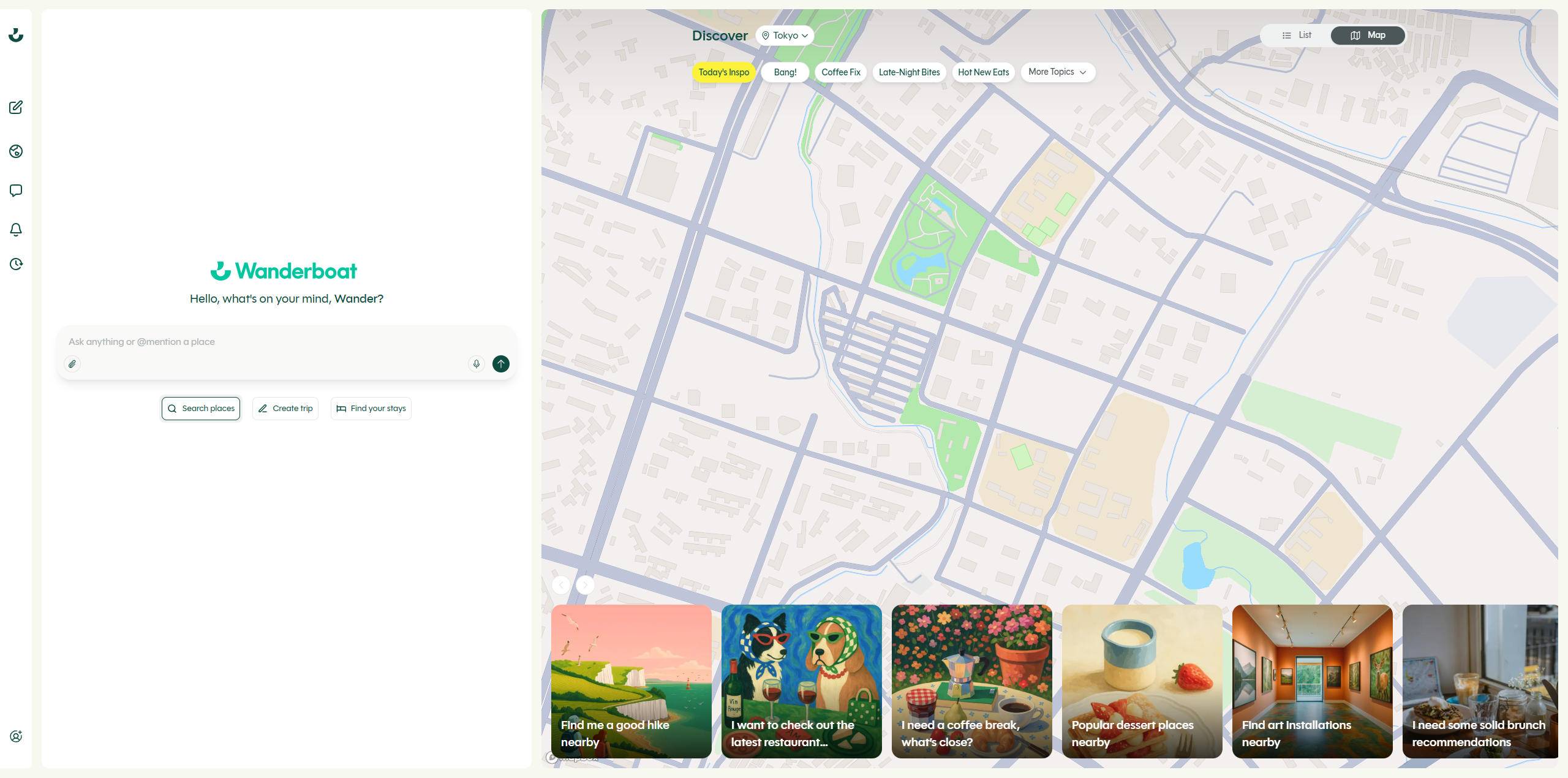This screenshot has width=1568, height=778.
Task: Select the Today's Inspo topic
Action: click(724, 72)
